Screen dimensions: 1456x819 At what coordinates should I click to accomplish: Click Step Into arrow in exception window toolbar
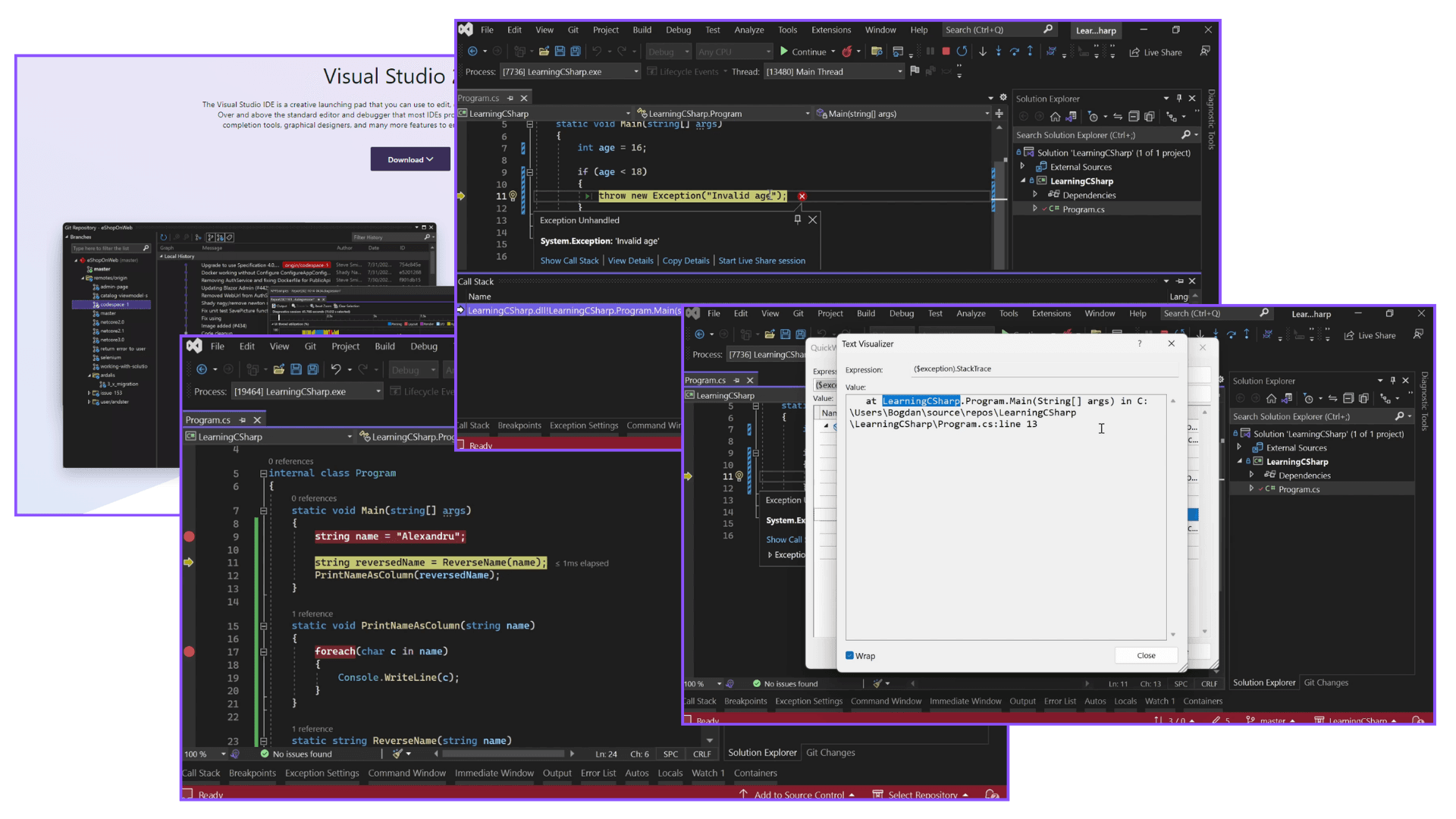998,52
